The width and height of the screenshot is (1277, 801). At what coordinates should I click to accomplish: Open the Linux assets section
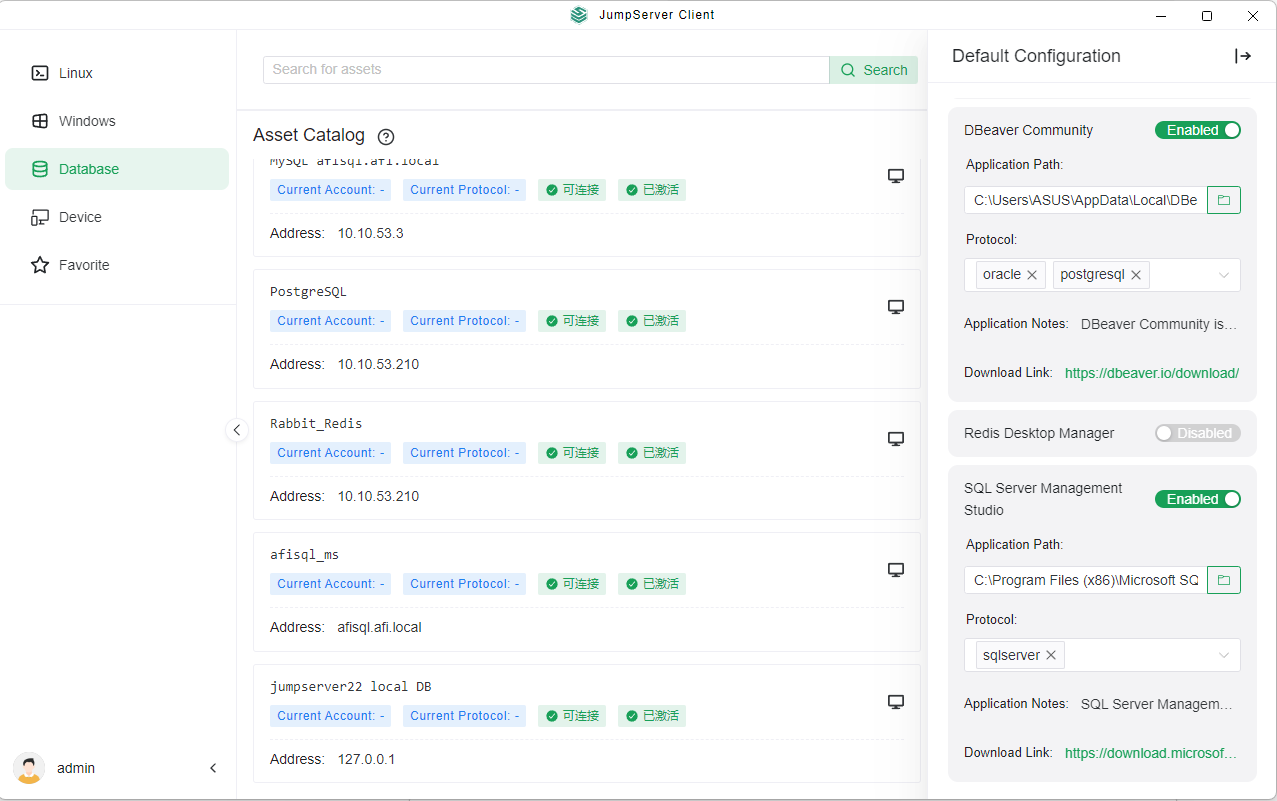click(117, 73)
